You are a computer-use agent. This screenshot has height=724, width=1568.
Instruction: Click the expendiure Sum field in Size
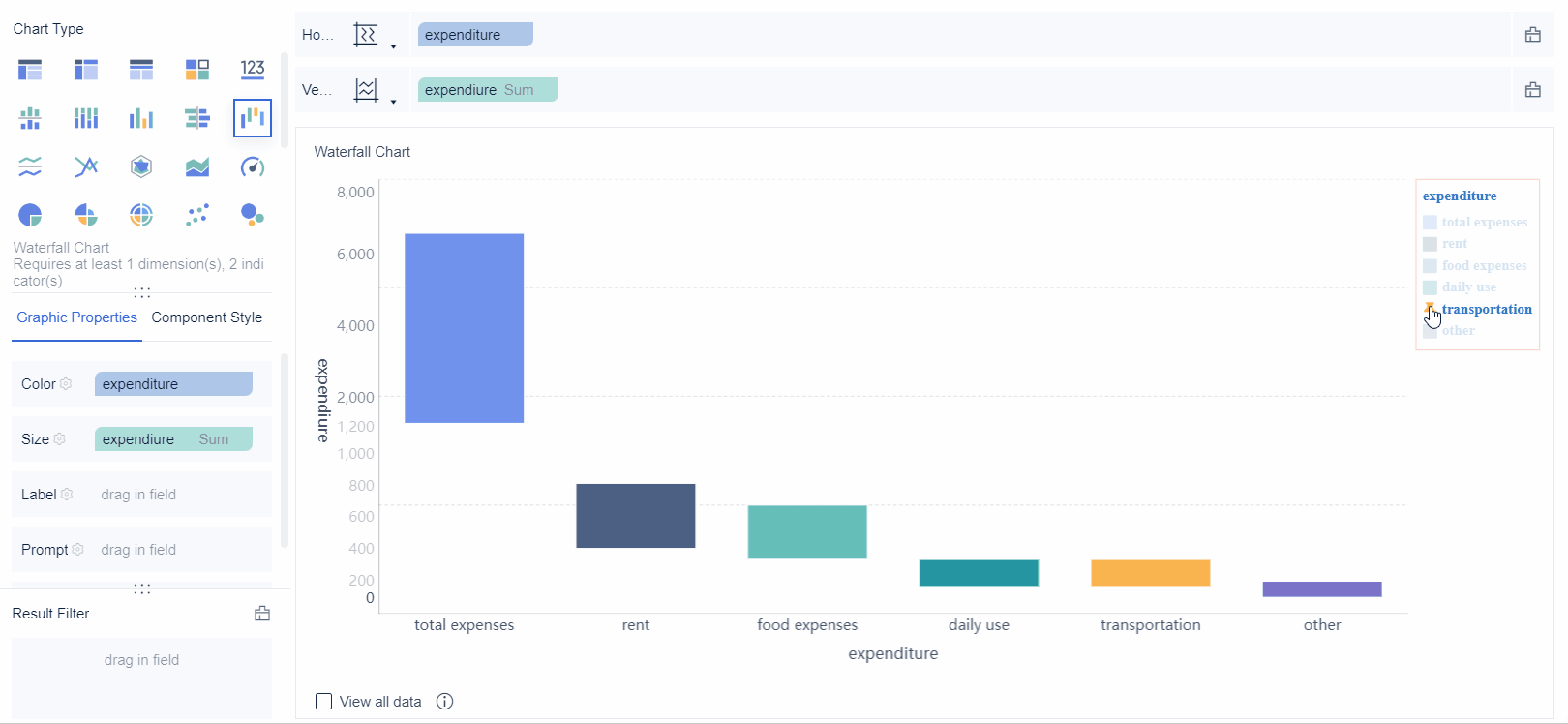173,439
